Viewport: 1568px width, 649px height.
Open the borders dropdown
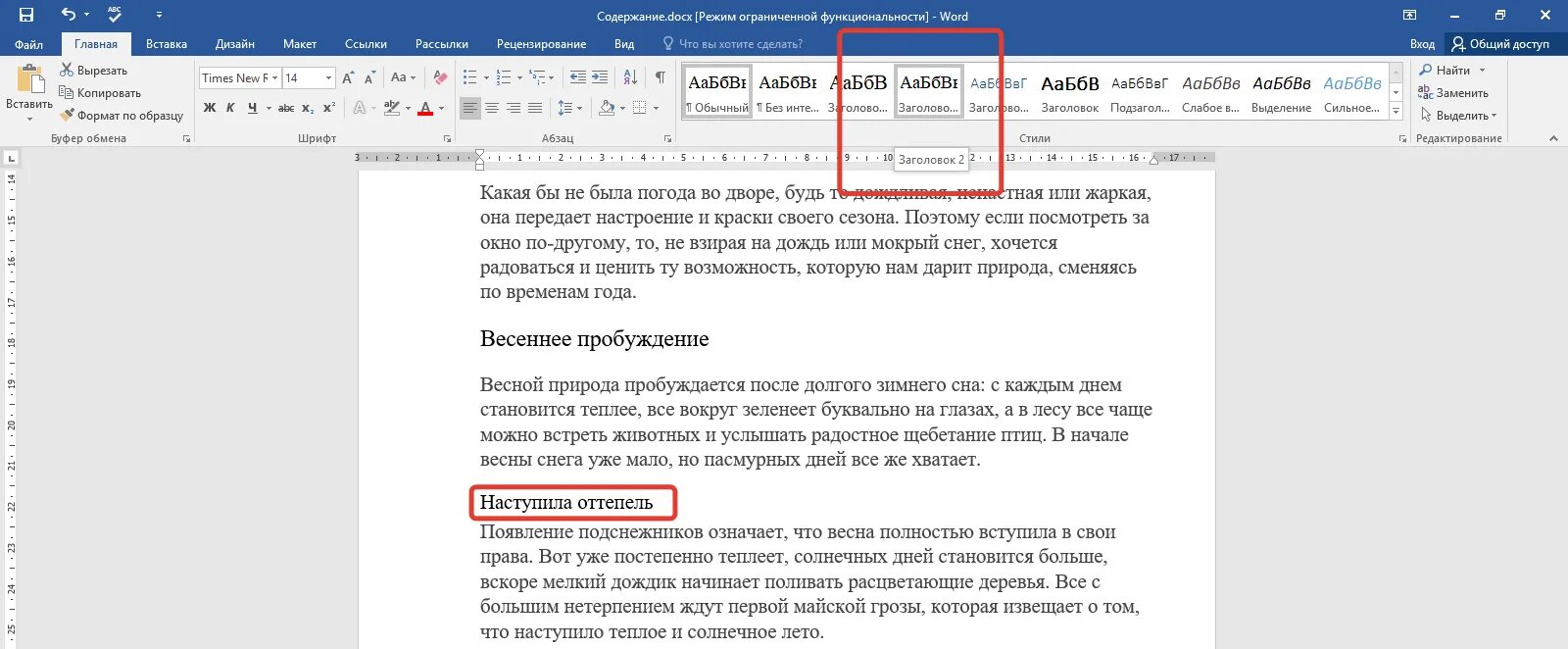coord(655,108)
